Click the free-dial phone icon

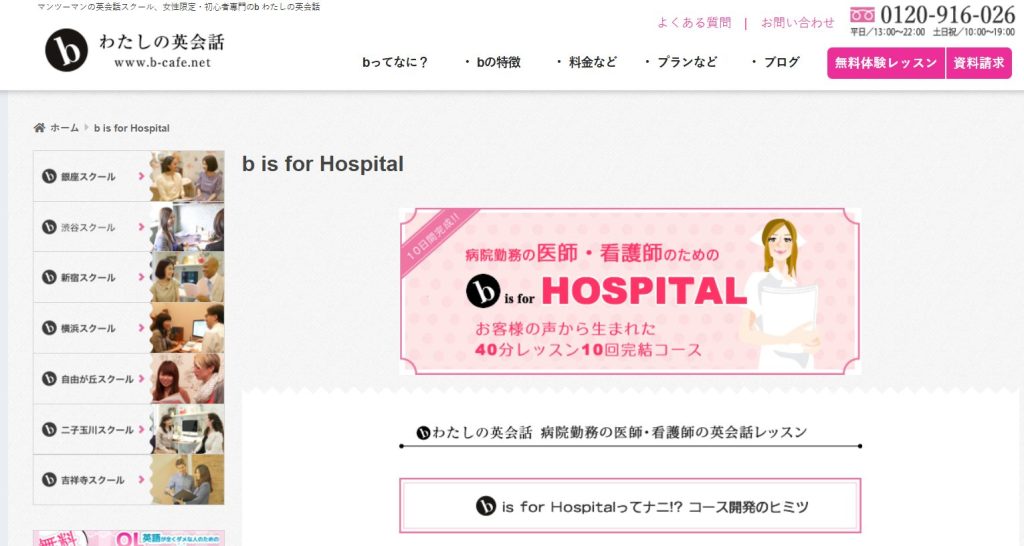(862, 14)
